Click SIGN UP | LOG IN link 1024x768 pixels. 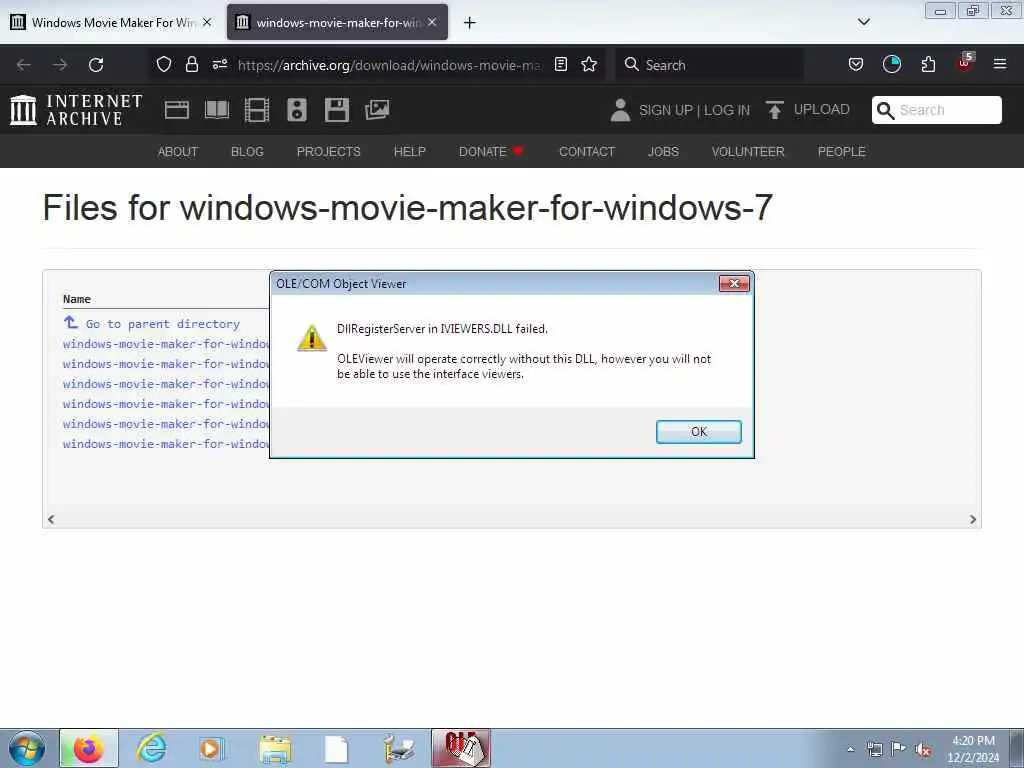coord(694,110)
